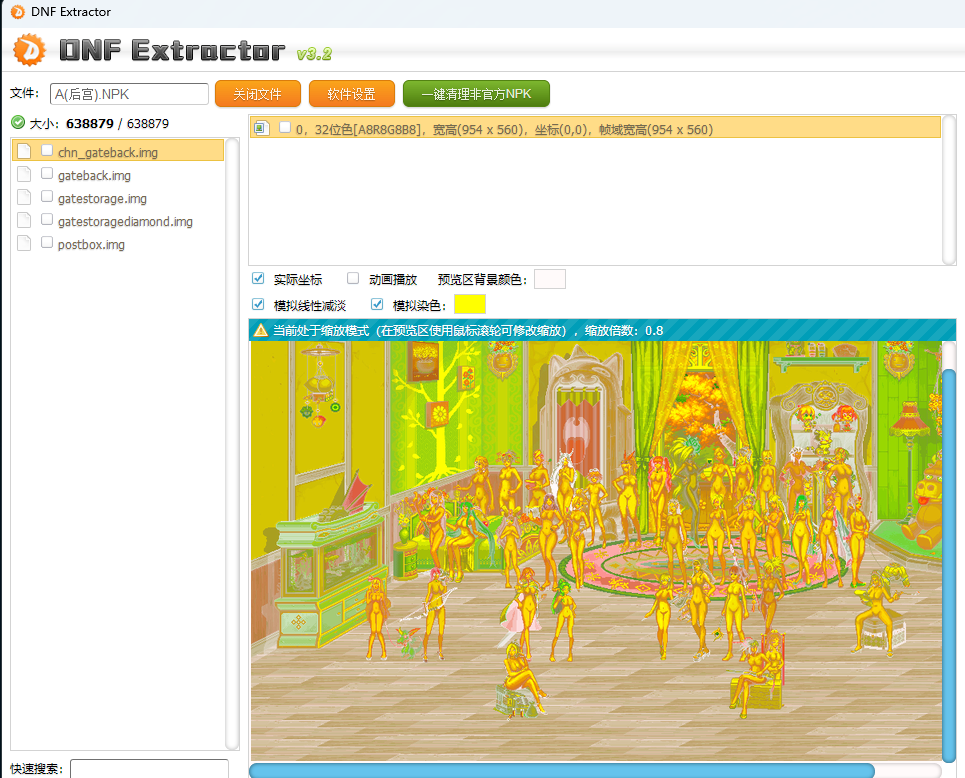Click the file icon beside gatestorage.img
This screenshot has height=778, width=965.
click(24, 197)
